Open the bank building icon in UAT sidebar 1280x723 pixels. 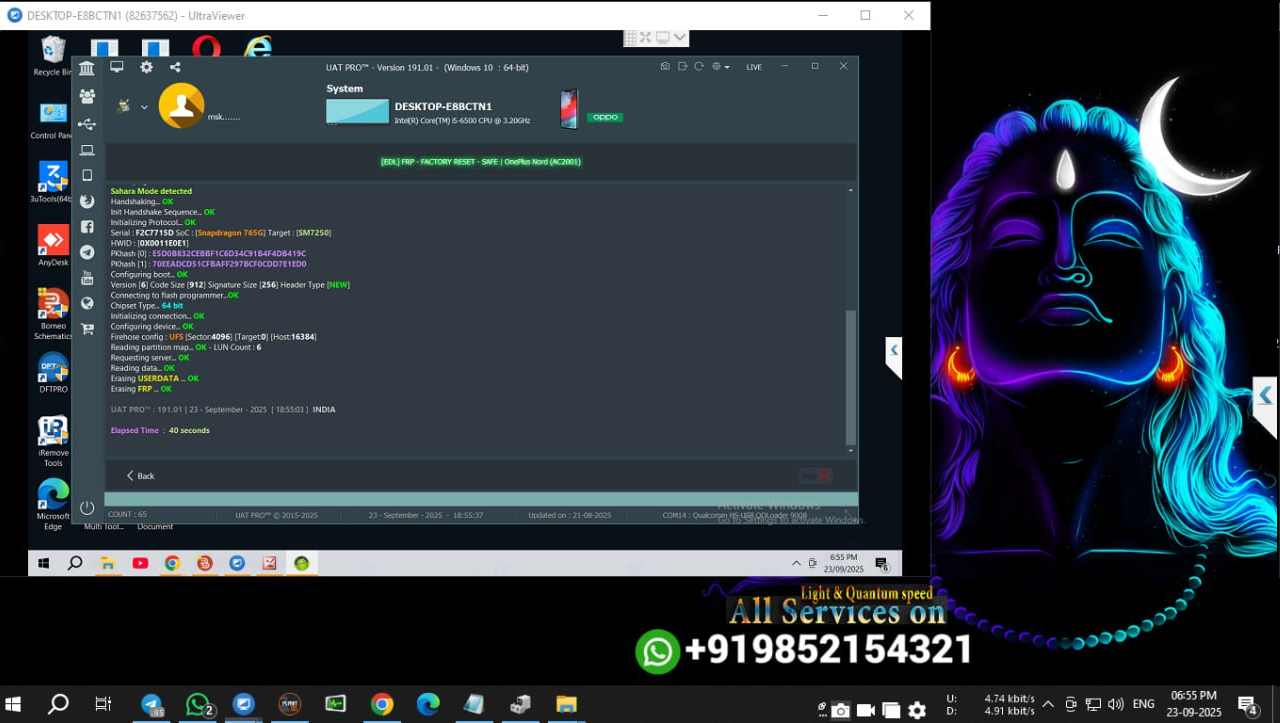[x=87, y=68]
